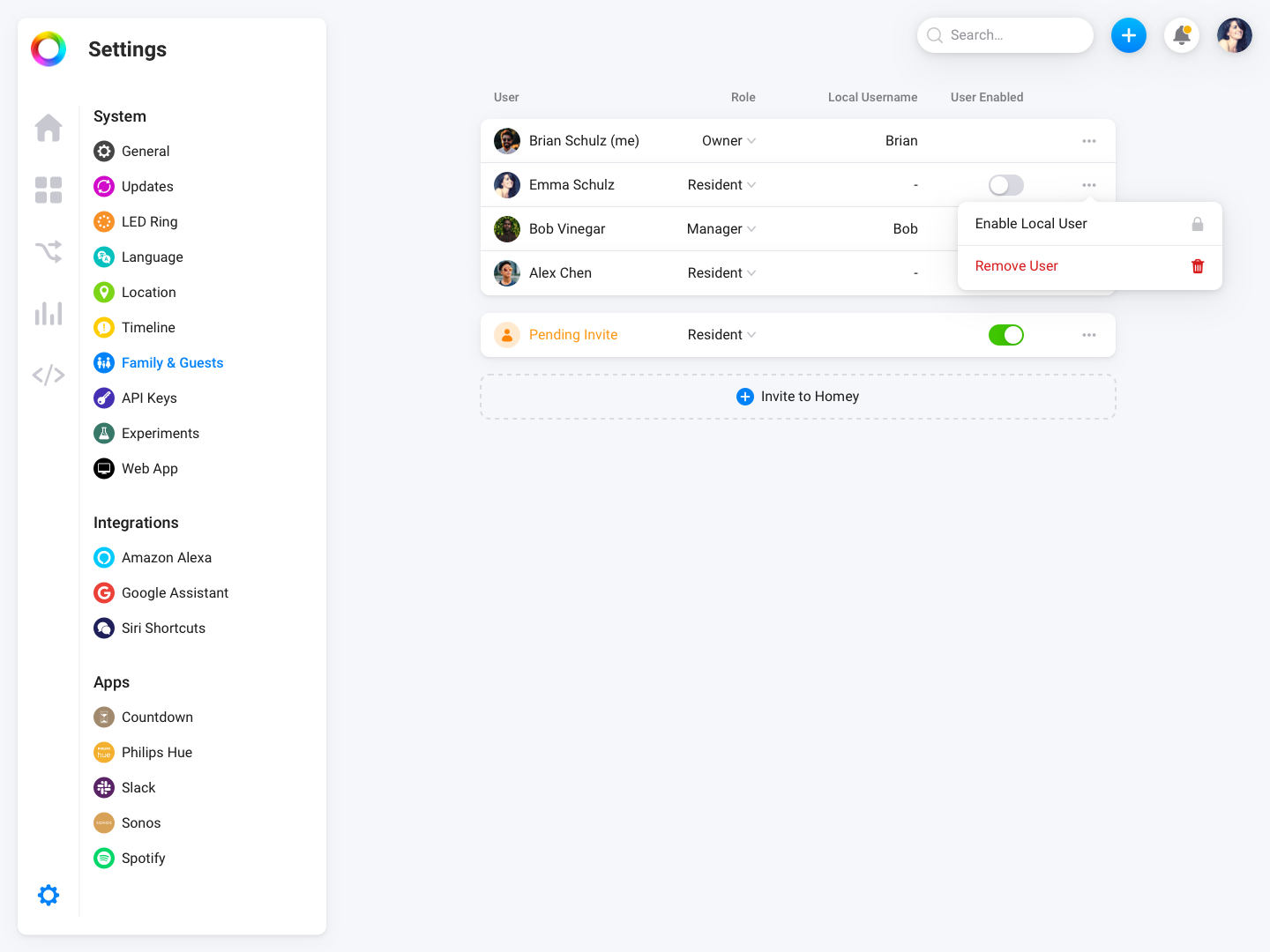Click the Slack app icon
The image size is (1270, 952).
(104, 787)
